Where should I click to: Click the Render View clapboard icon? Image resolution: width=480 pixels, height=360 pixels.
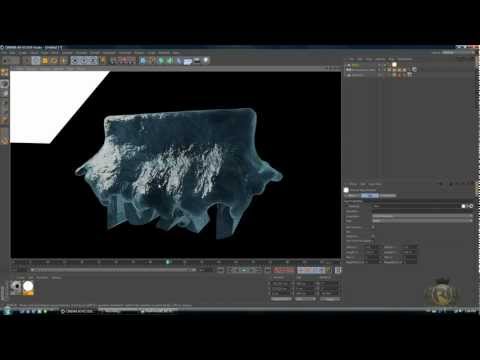pos(114,60)
